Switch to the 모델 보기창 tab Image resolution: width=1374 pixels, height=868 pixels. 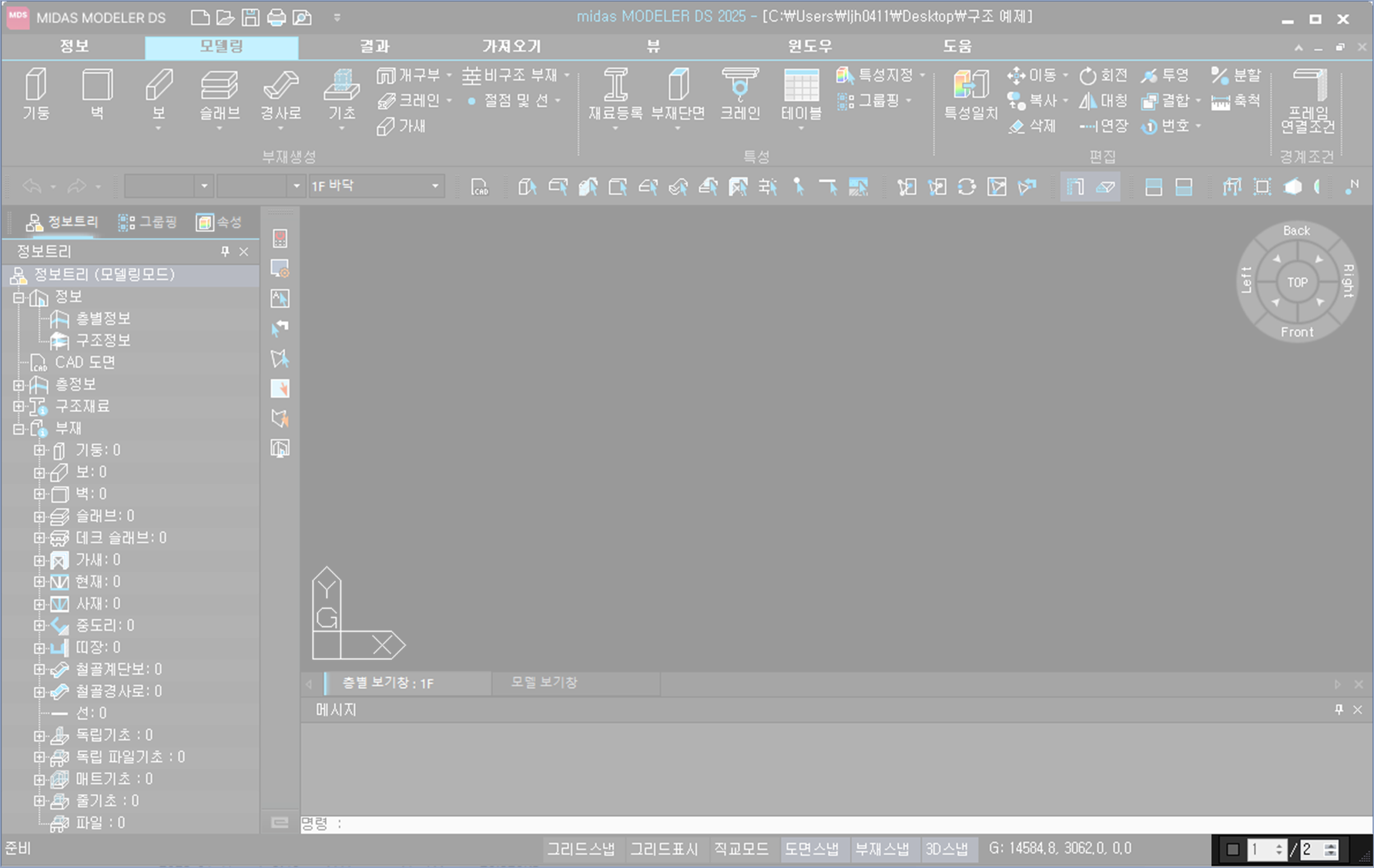pyautogui.click(x=545, y=682)
